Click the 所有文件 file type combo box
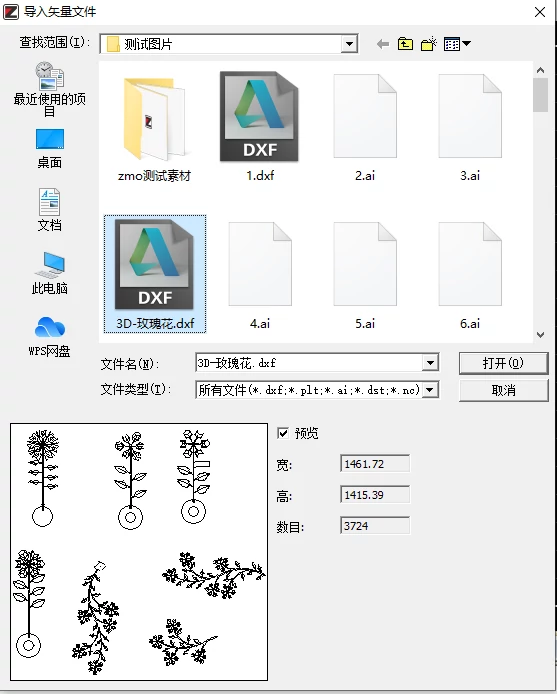557x694 pixels. (x=317, y=390)
